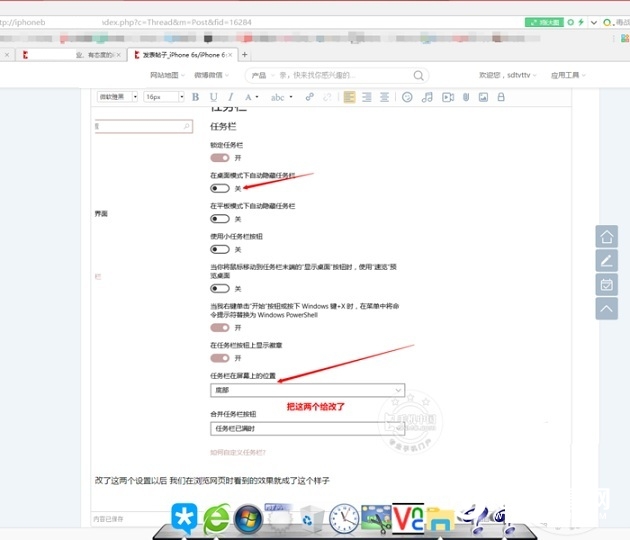Screen dimensions: 630x540
Task: Click the 如何自定义任务栏 help link
Action: pyautogui.click(x=238, y=452)
